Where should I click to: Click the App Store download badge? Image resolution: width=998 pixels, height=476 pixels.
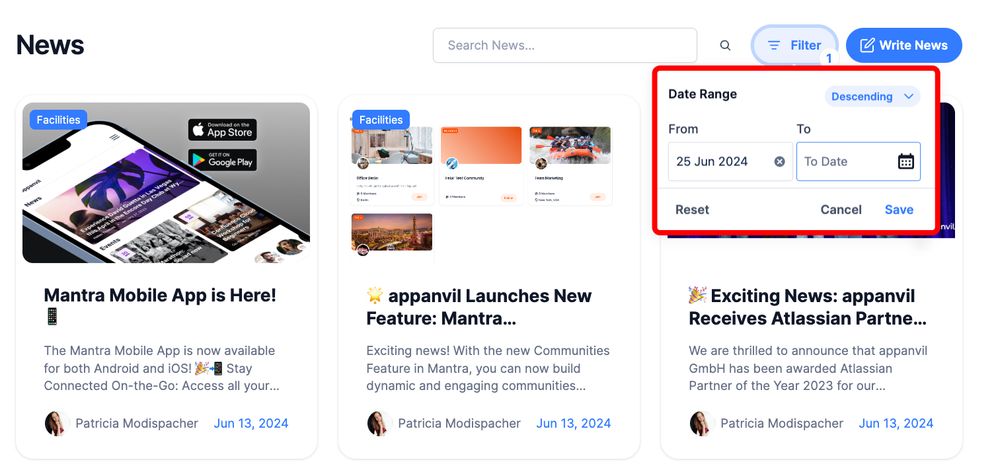click(223, 129)
